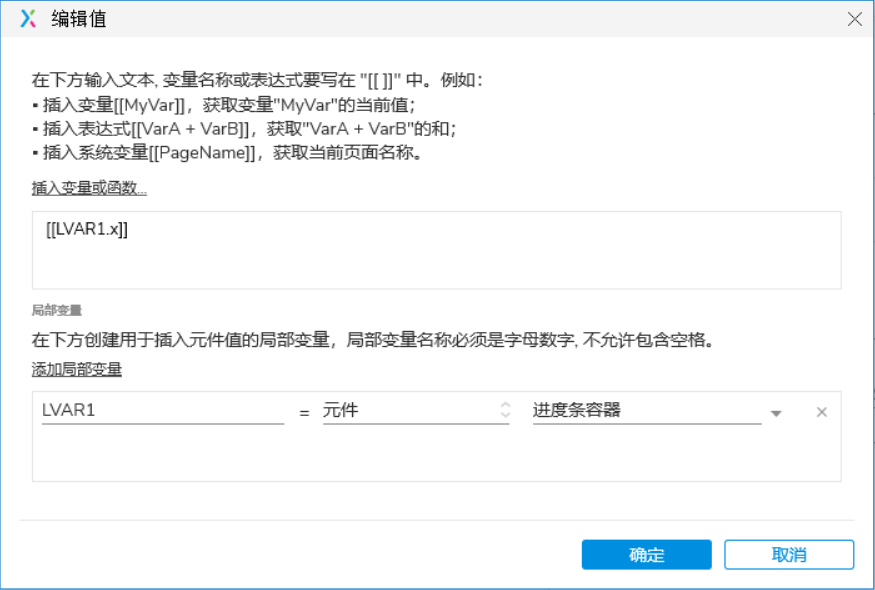Click the [[MyVar]] example line

click(x=224, y=105)
